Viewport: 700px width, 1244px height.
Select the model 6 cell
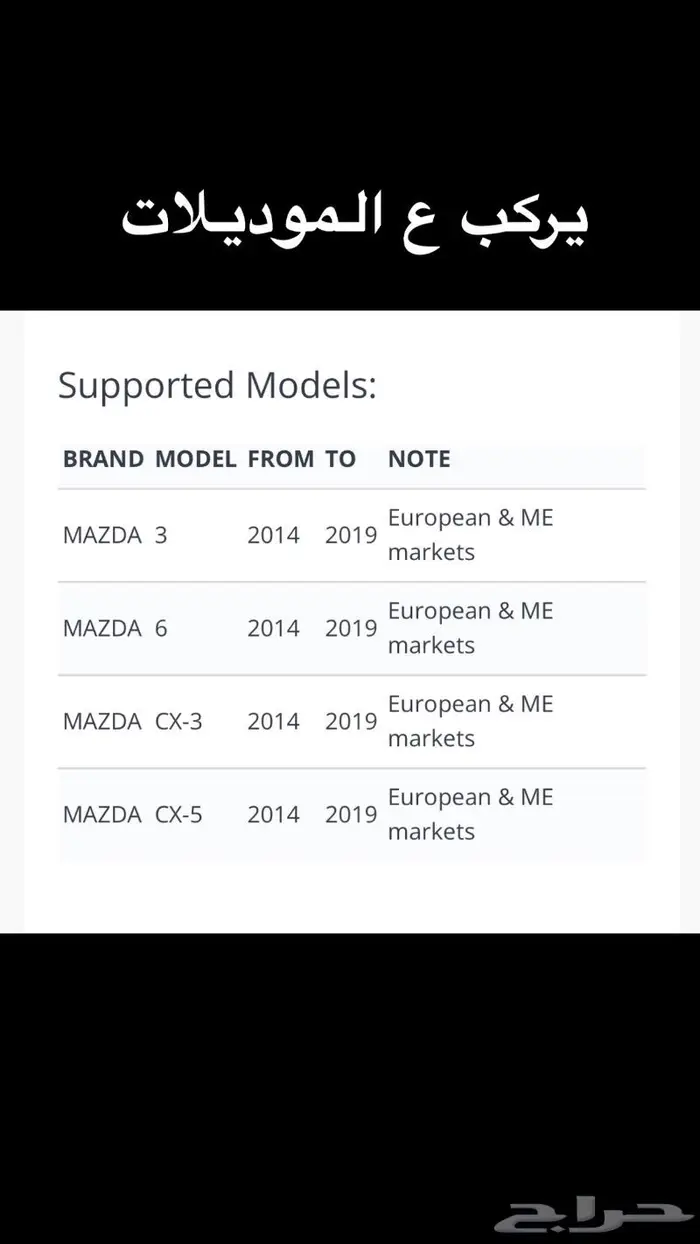coord(161,628)
